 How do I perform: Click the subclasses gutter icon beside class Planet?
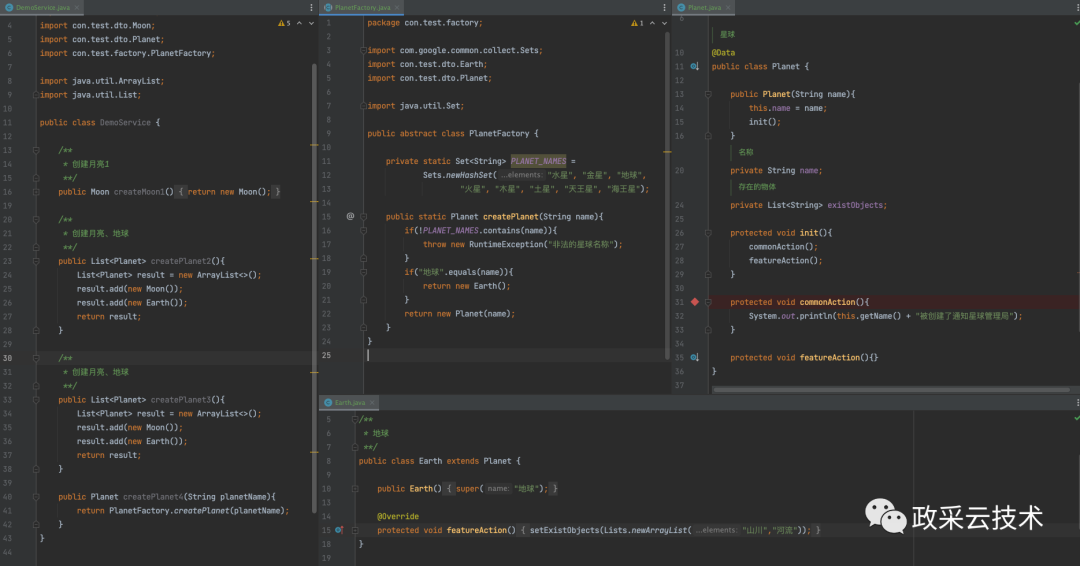tap(695, 67)
